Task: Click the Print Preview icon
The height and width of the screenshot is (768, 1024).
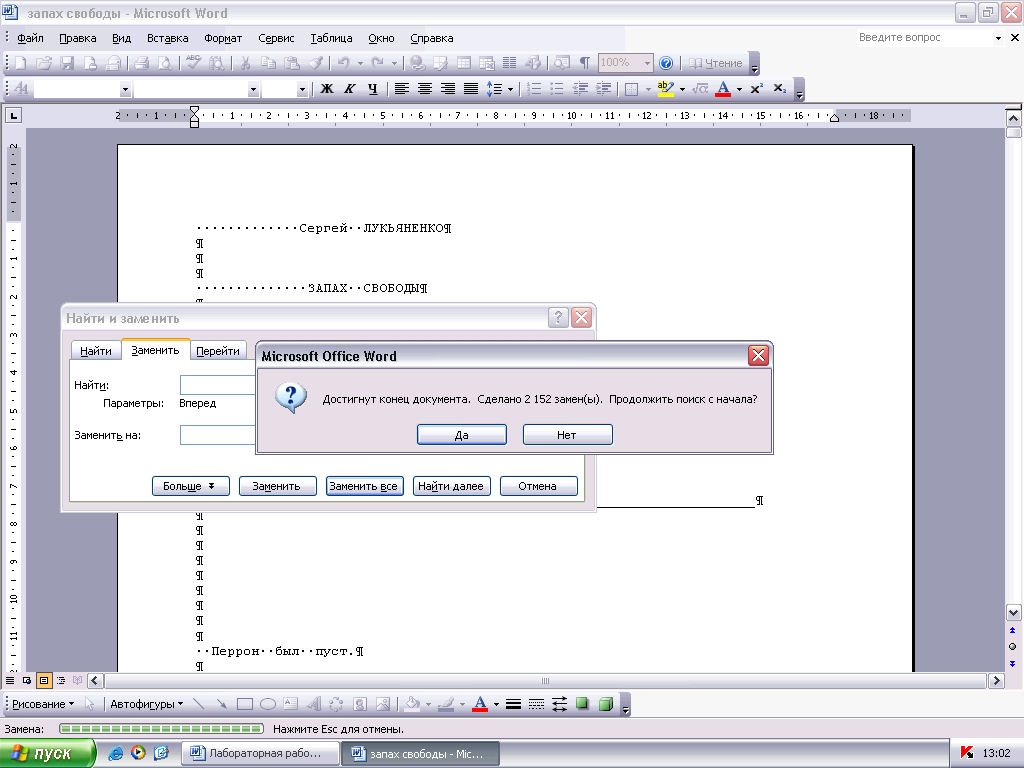Action: point(165,63)
